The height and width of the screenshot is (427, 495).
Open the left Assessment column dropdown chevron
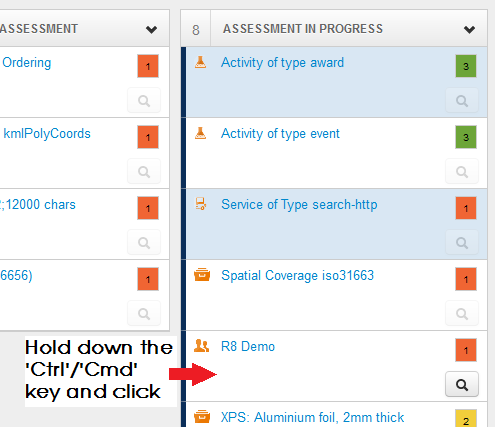[x=151, y=29]
